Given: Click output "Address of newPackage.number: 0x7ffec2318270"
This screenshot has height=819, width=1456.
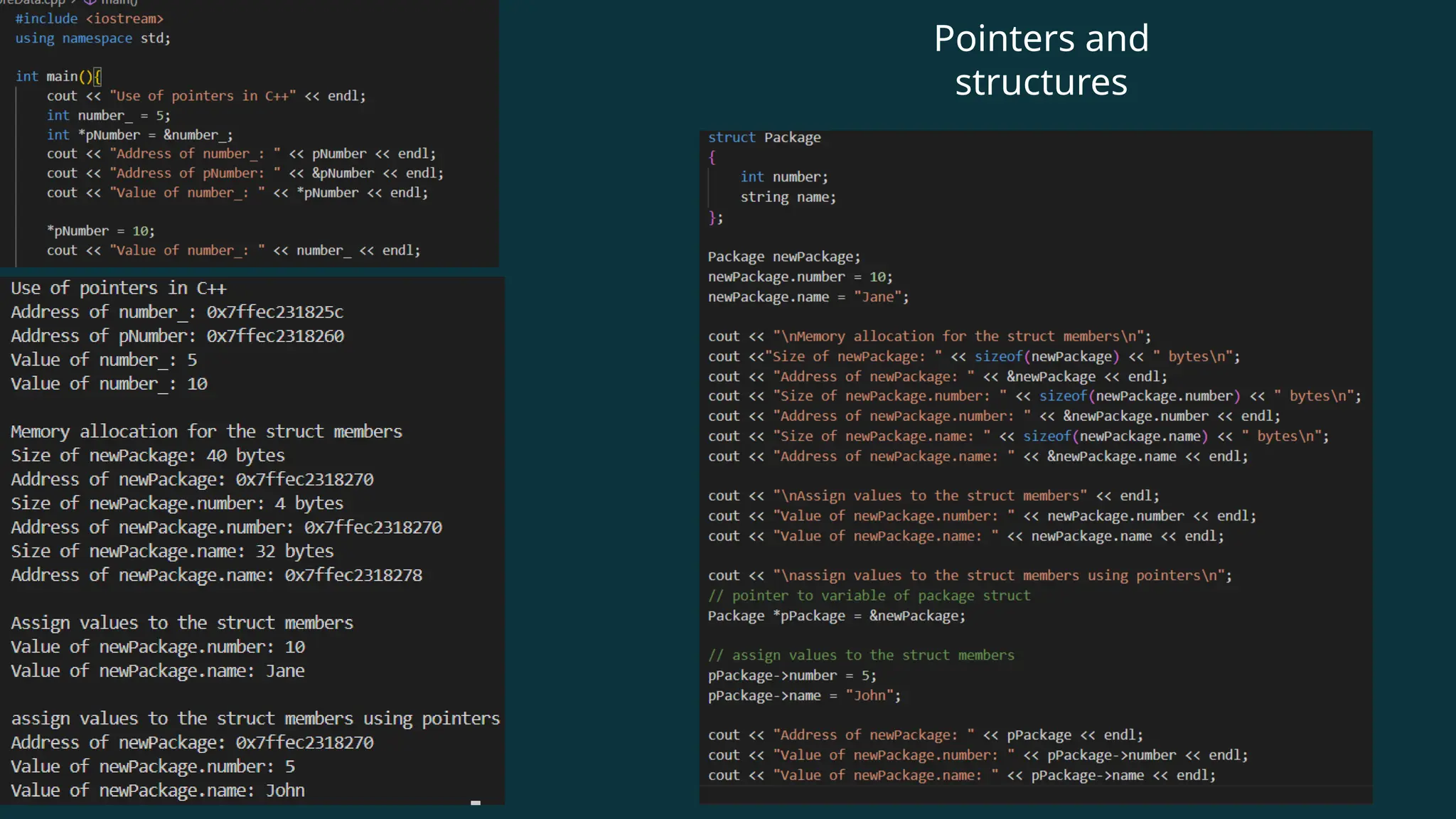Looking at the screenshot, I should [227, 528].
